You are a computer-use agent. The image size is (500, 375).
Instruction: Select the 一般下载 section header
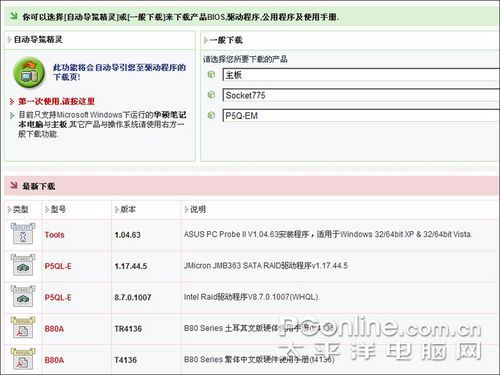click(226, 40)
